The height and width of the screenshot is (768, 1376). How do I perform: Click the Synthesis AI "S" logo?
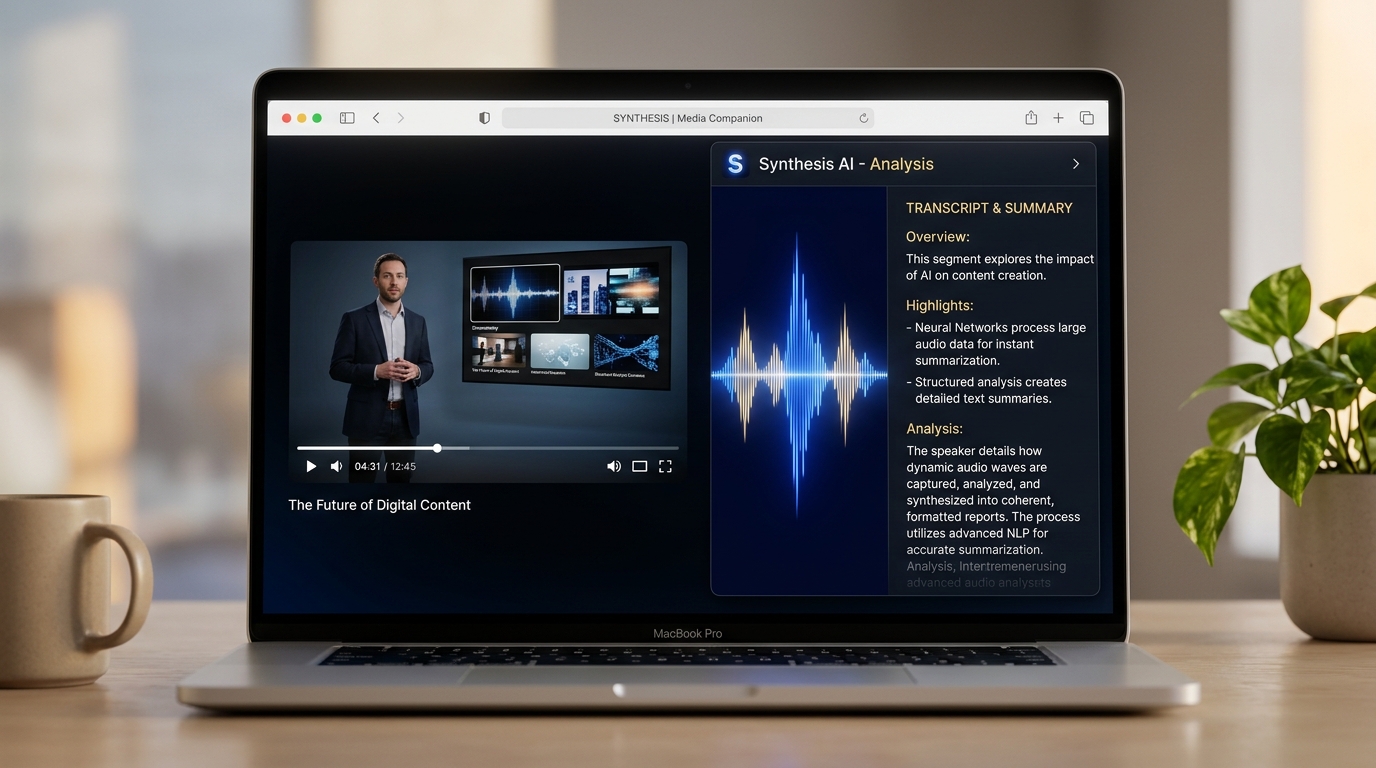coord(736,164)
